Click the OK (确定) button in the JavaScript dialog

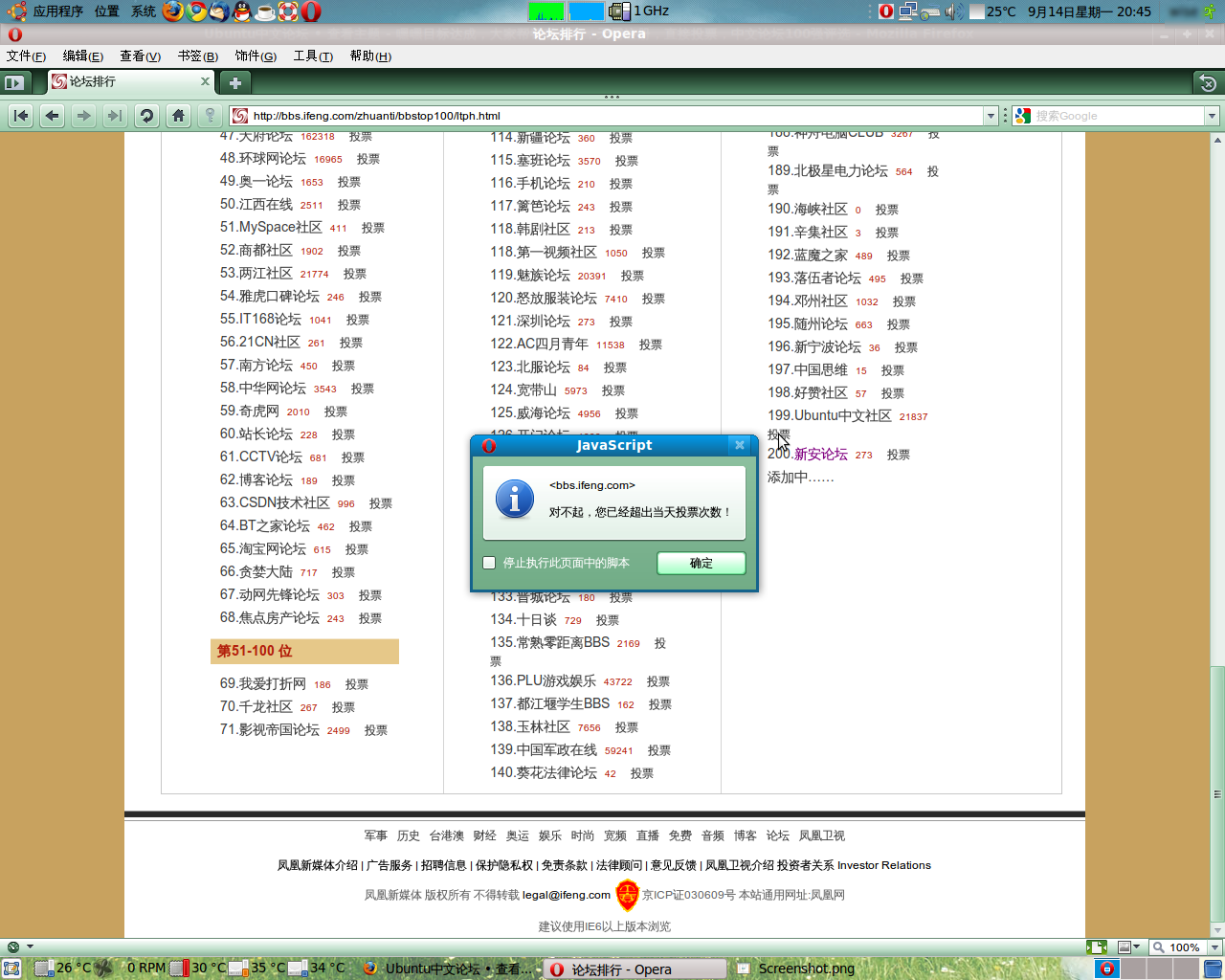(x=702, y=563)
